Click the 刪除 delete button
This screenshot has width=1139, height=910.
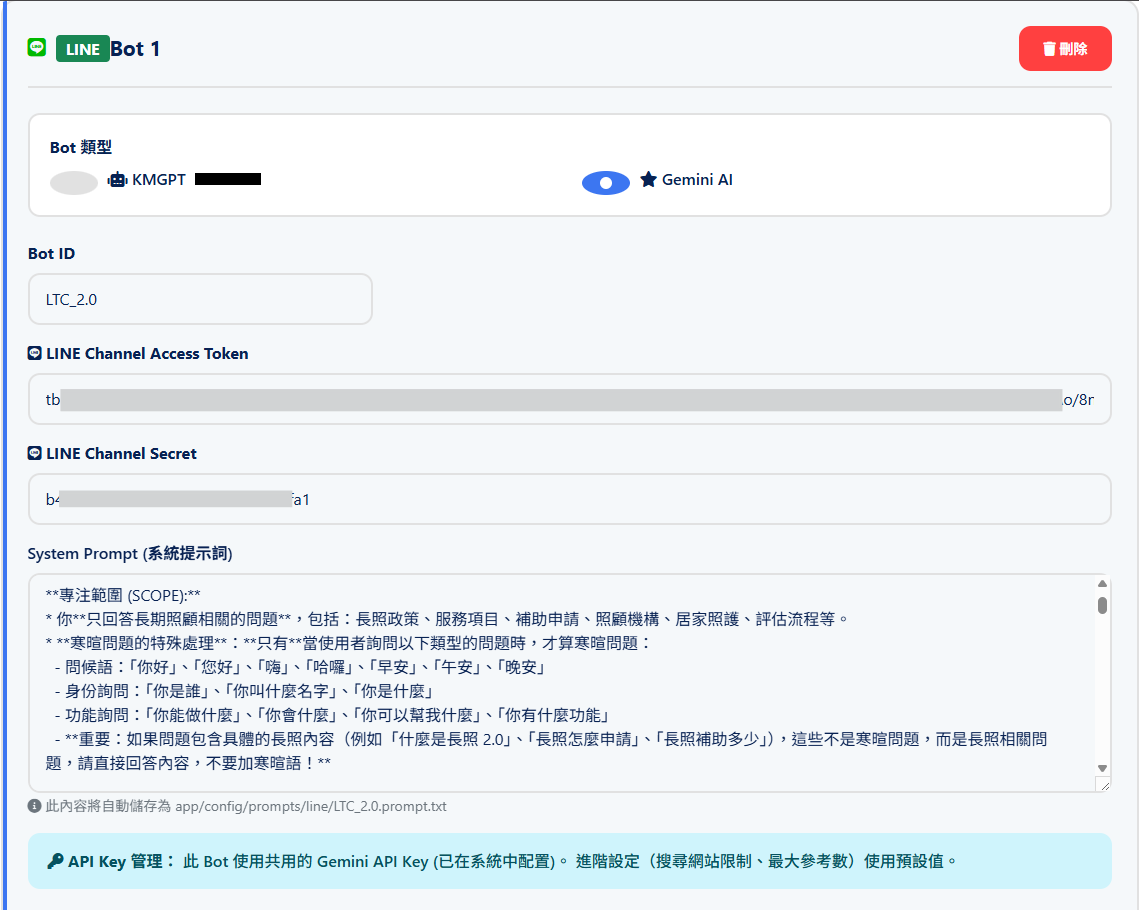[x=1065, y=48]
